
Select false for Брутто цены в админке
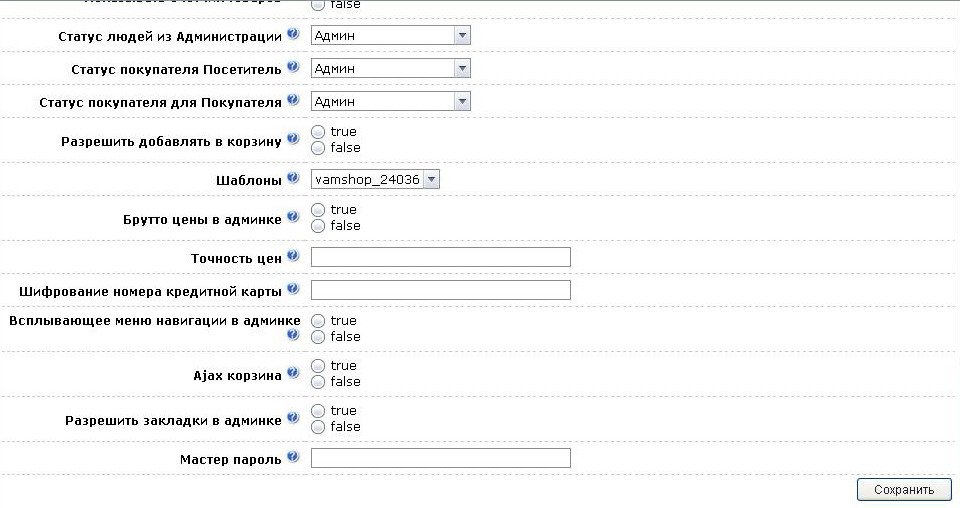[x=318, y=226]
